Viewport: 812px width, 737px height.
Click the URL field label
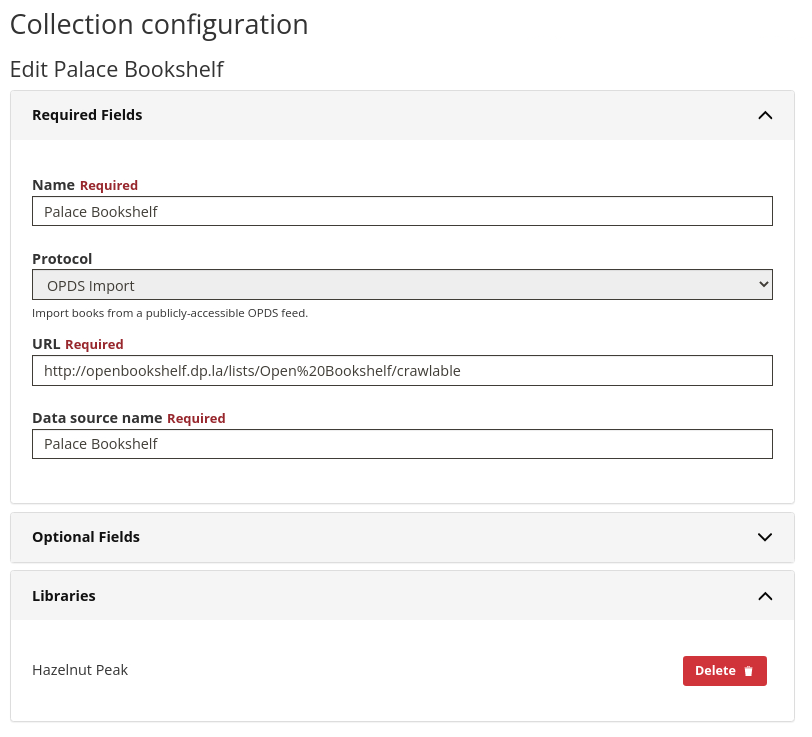46,344
